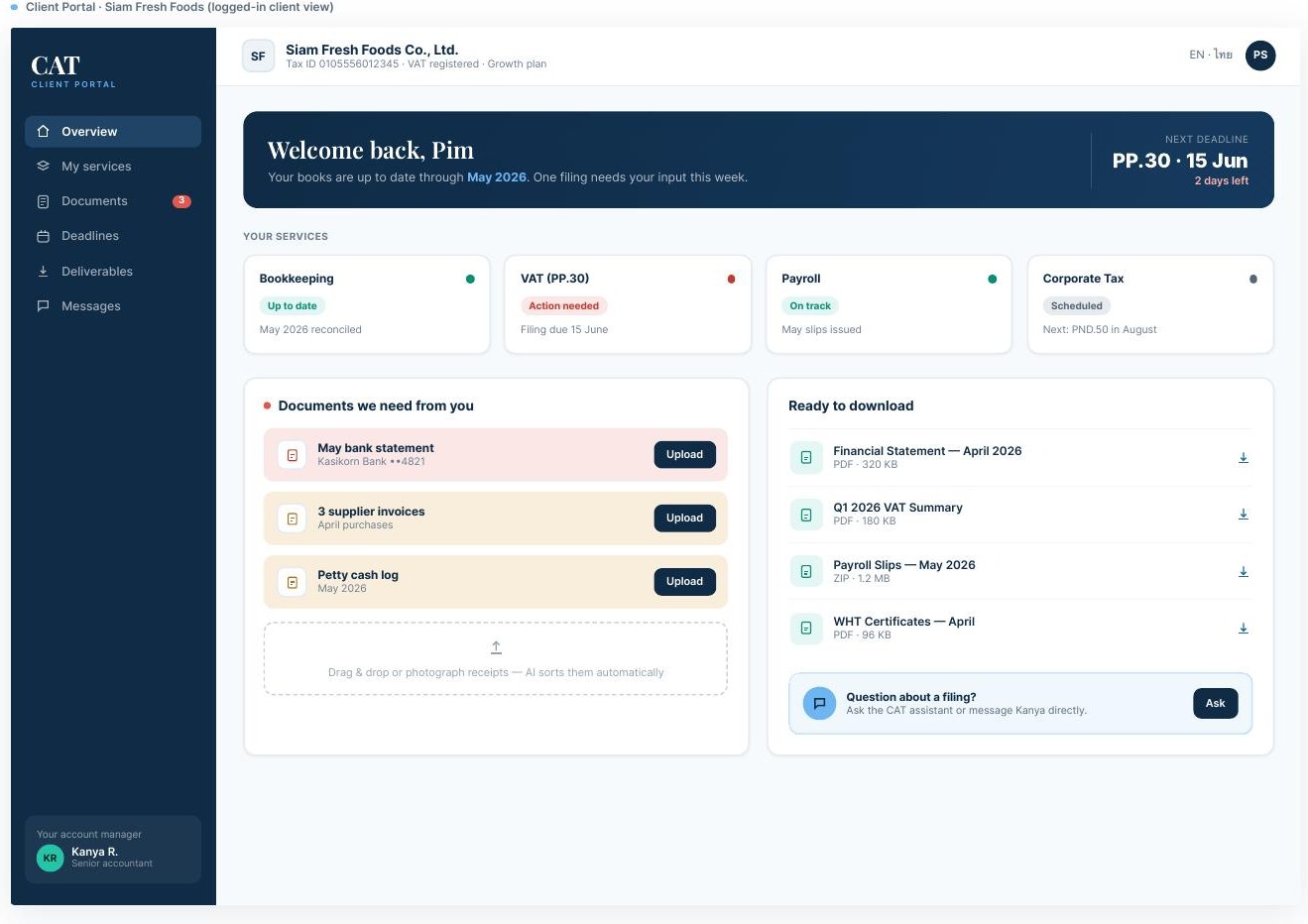Download Financial Statement April 2026 via arrow icon
Viewport: 1308px width, 924px height.
coord(1243,458)
